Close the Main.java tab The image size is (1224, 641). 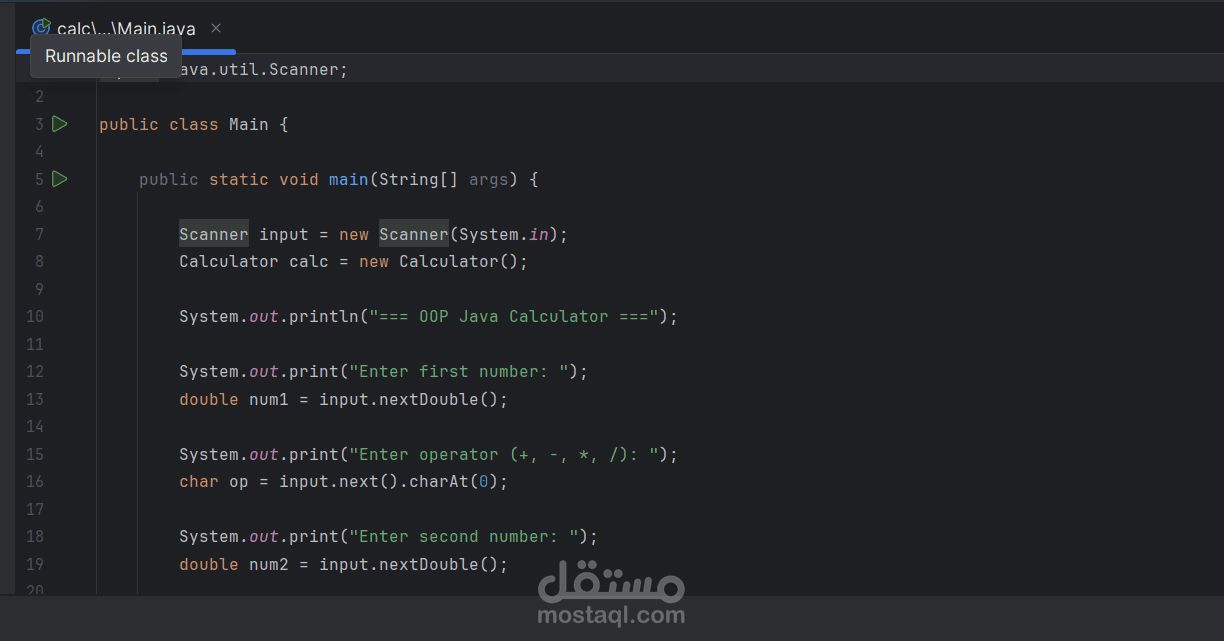tap(215, 28)
